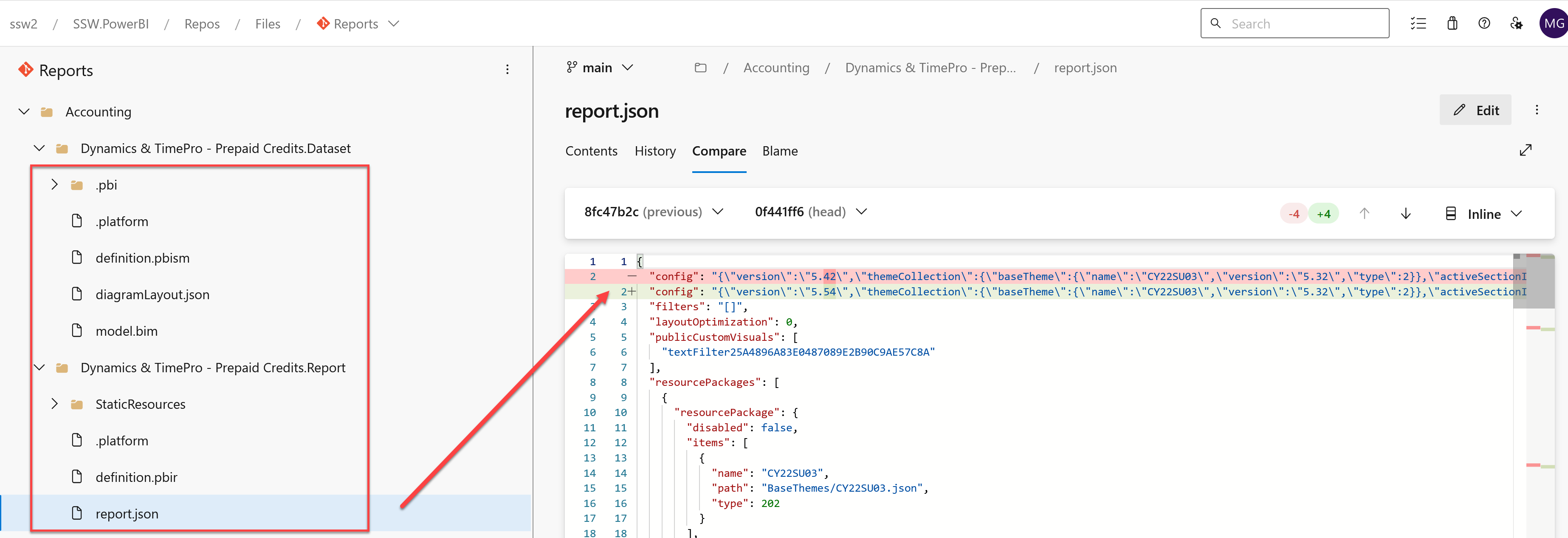This screenshot has width=1568, height=538.
Task: Click the help question mark icon
Action: [1484, 24]
